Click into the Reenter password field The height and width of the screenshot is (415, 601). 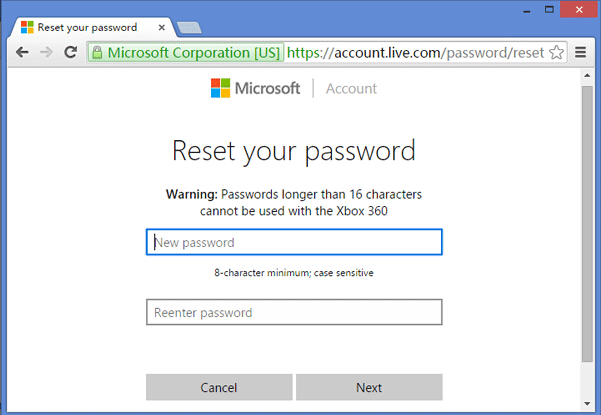coord(294,312)
